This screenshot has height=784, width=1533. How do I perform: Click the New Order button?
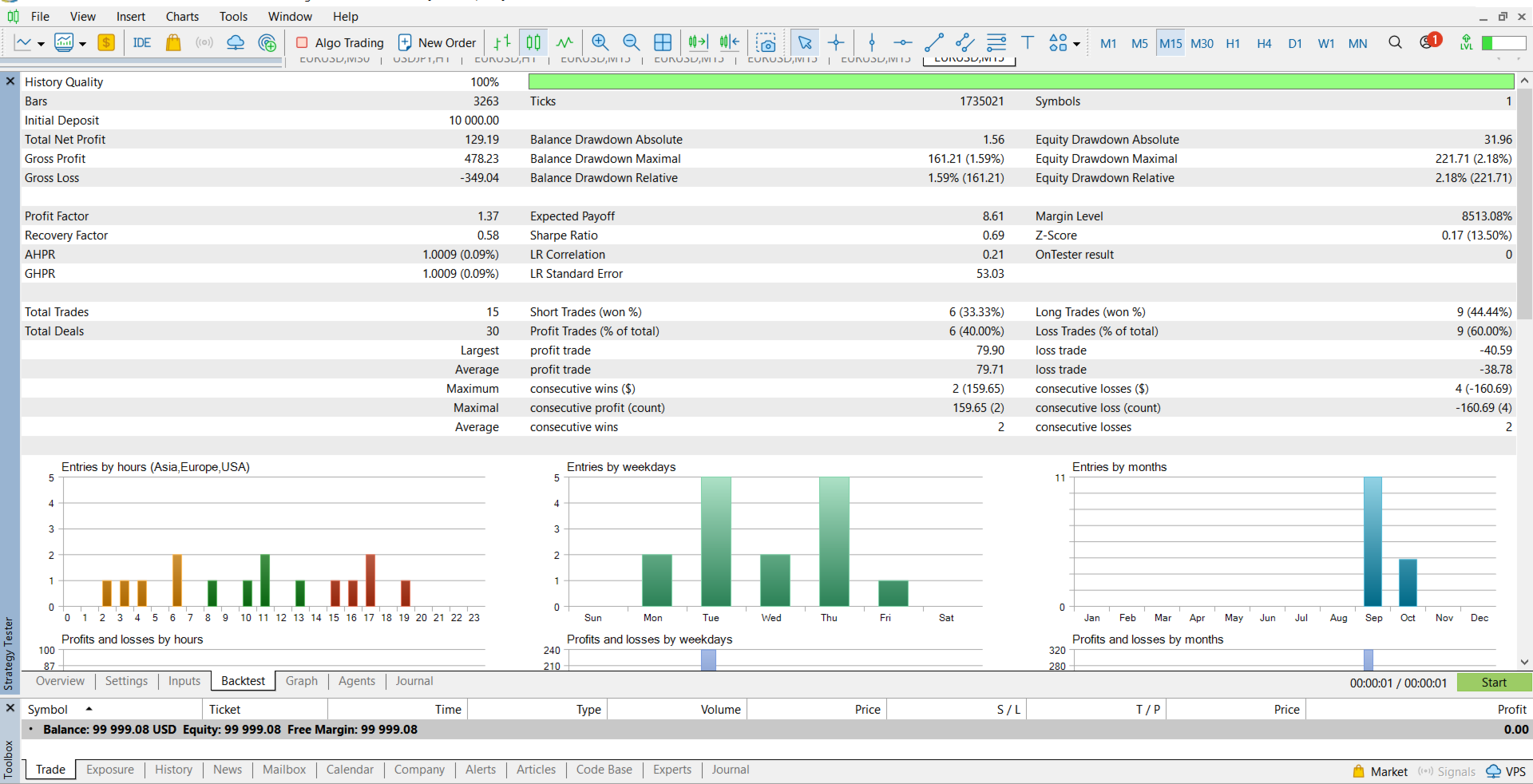tap(437, 43)
